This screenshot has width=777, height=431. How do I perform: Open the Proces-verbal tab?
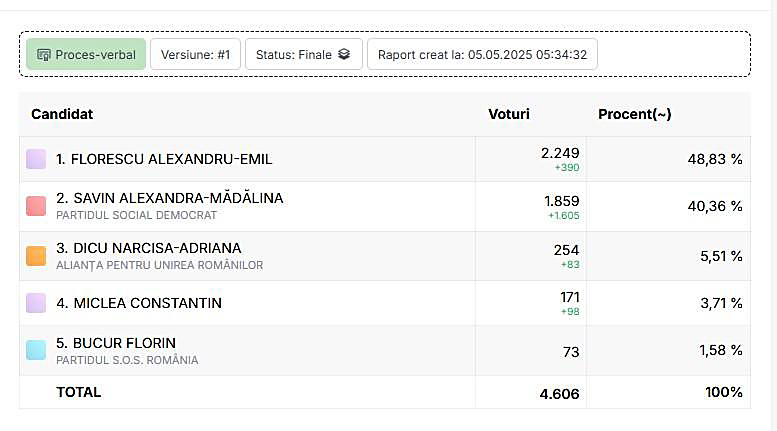coord(86,54)
